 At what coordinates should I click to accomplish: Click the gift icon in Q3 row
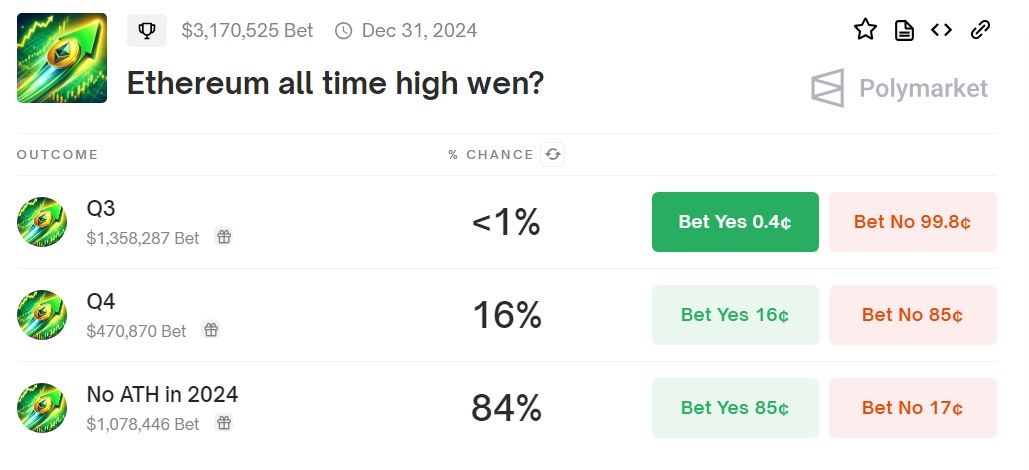point(224,237)
